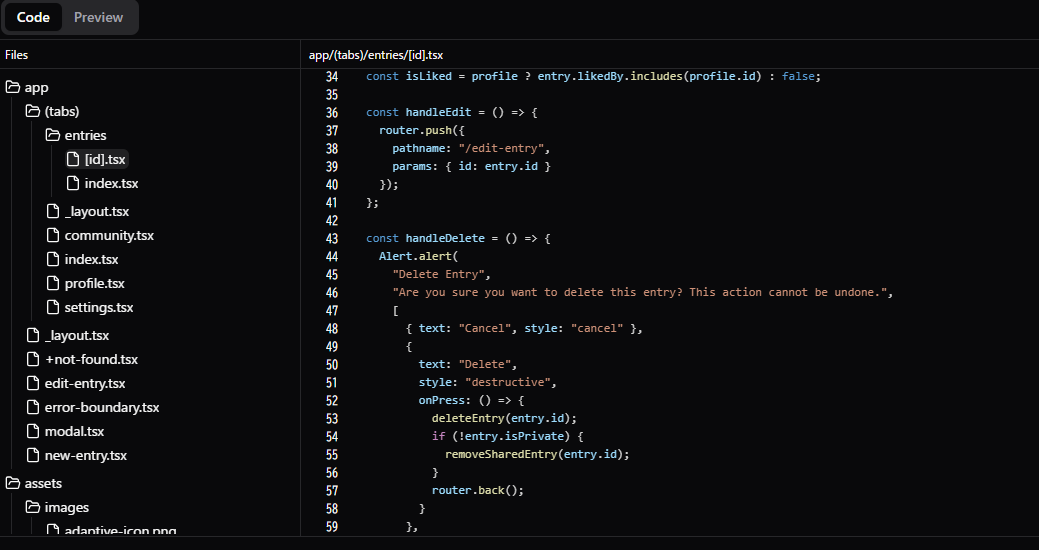The width and height of the screenshot is (1039, 550).
Task: Click line number 52
Action: pyautogui.click(x=331, y=400)
